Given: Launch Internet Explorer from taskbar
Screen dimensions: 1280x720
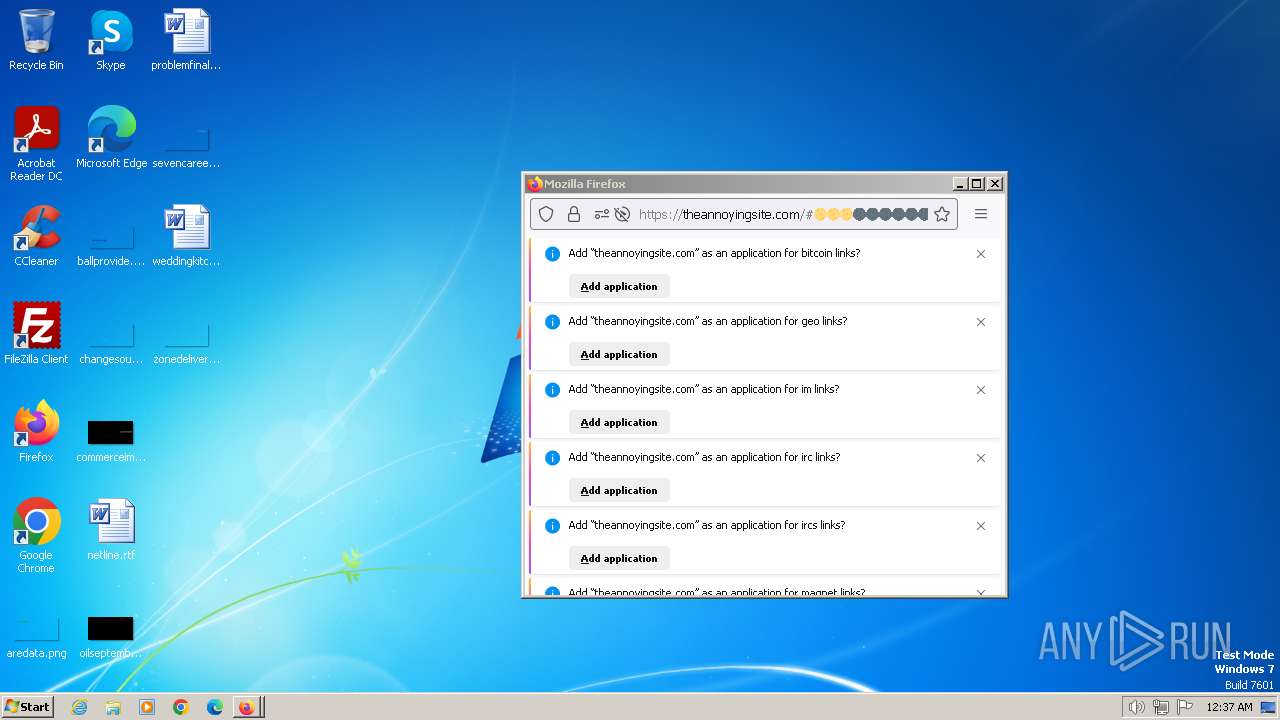Looking at the screenshot, I should pos(79,707).
